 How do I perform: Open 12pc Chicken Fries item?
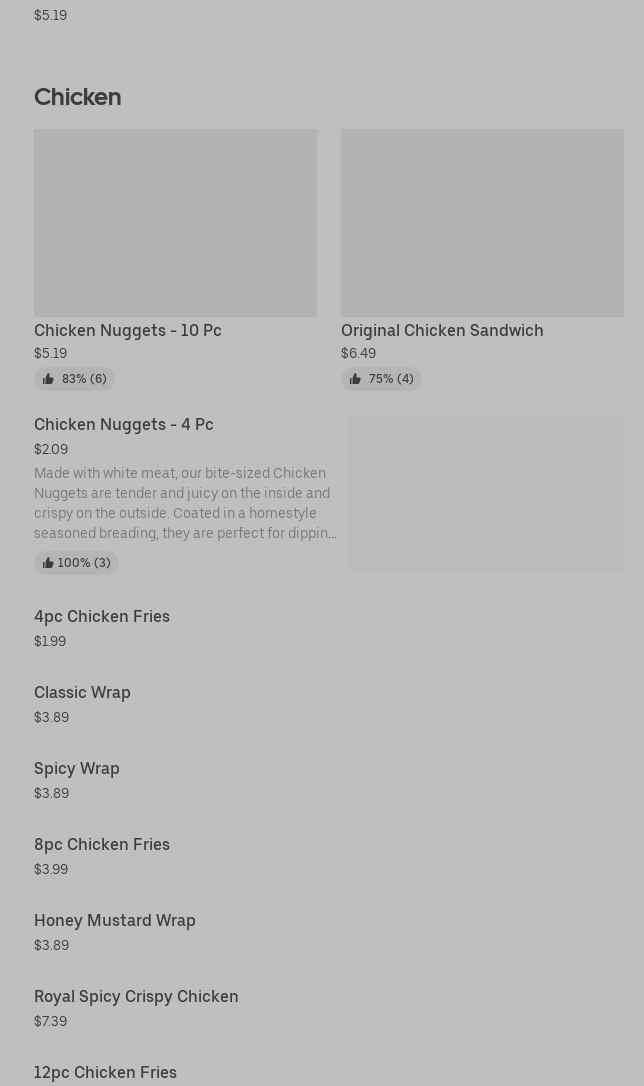105,1072
